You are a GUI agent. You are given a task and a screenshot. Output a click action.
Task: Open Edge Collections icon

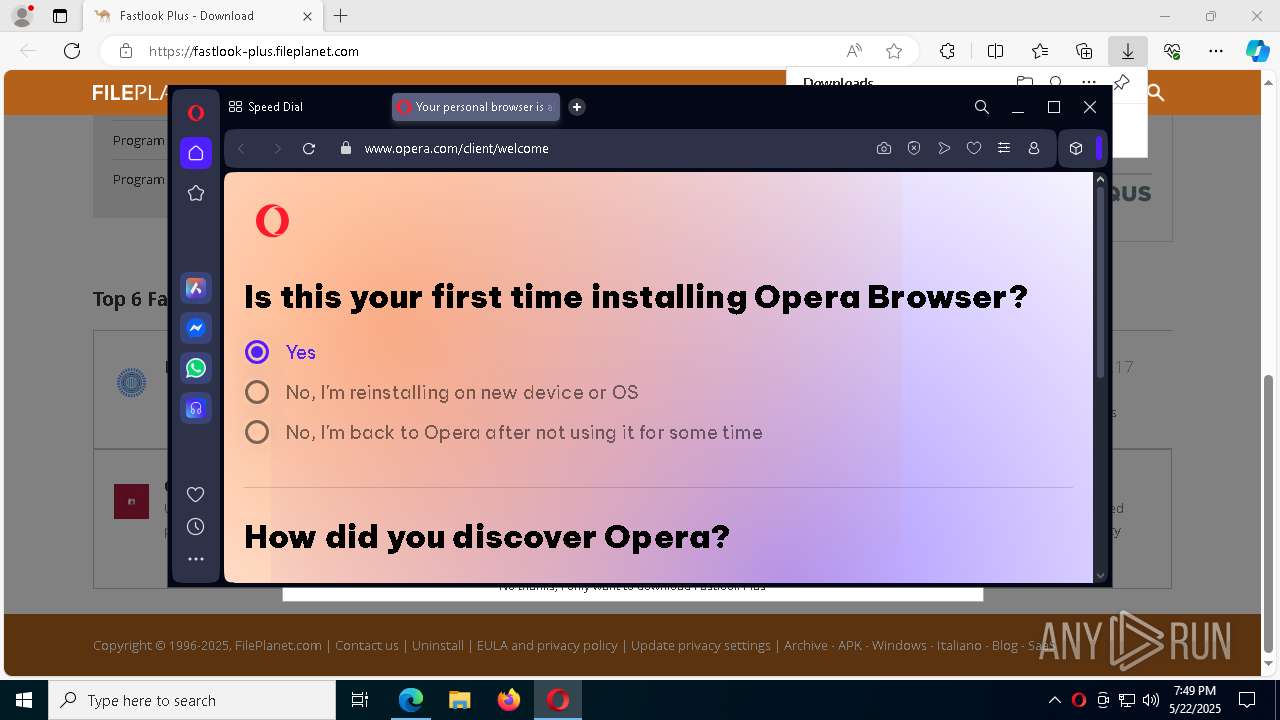pyautogui.click(x=1084, y=51)
